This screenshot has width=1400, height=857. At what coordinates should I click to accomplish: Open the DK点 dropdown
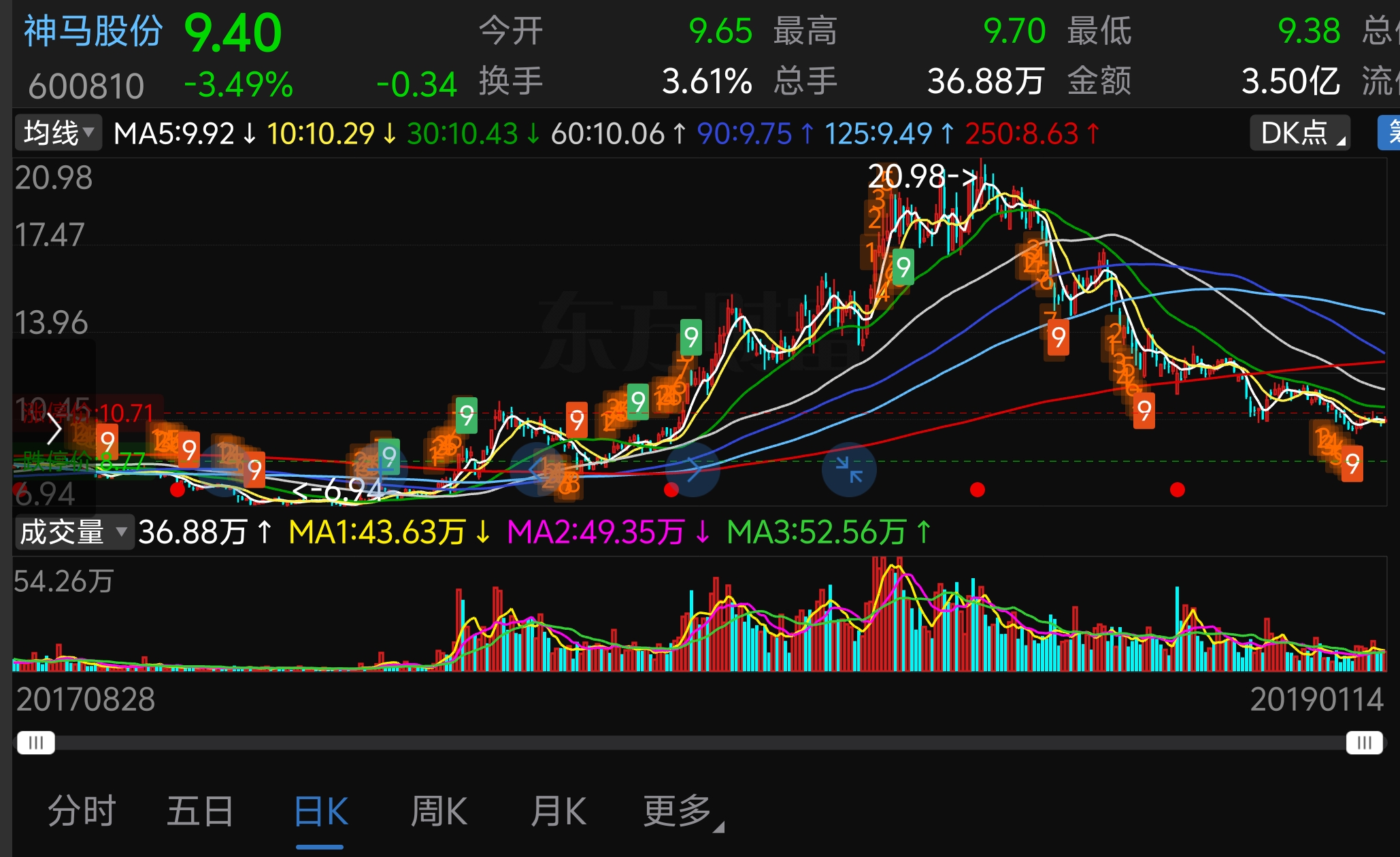click(x=1300, y=133)
